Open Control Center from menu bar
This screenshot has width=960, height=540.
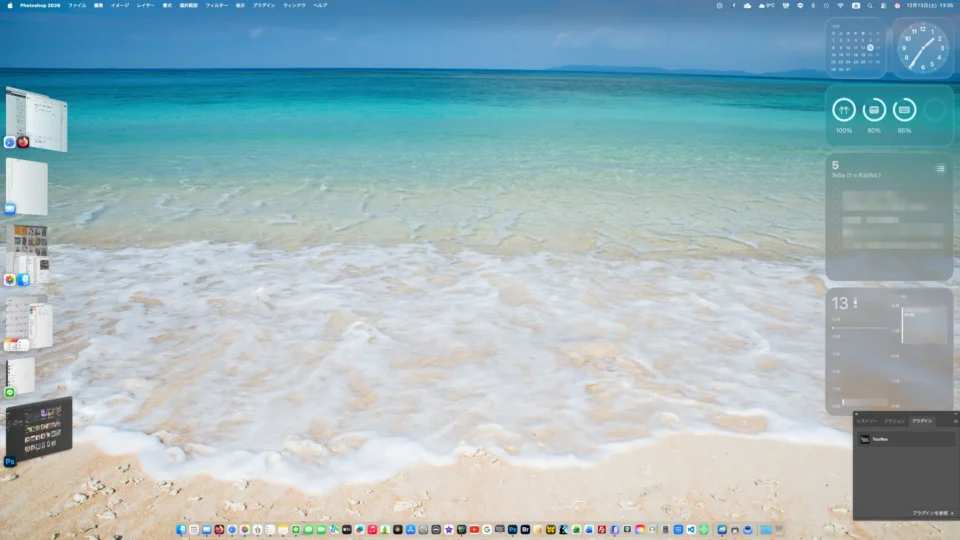(x=883, y=6)
